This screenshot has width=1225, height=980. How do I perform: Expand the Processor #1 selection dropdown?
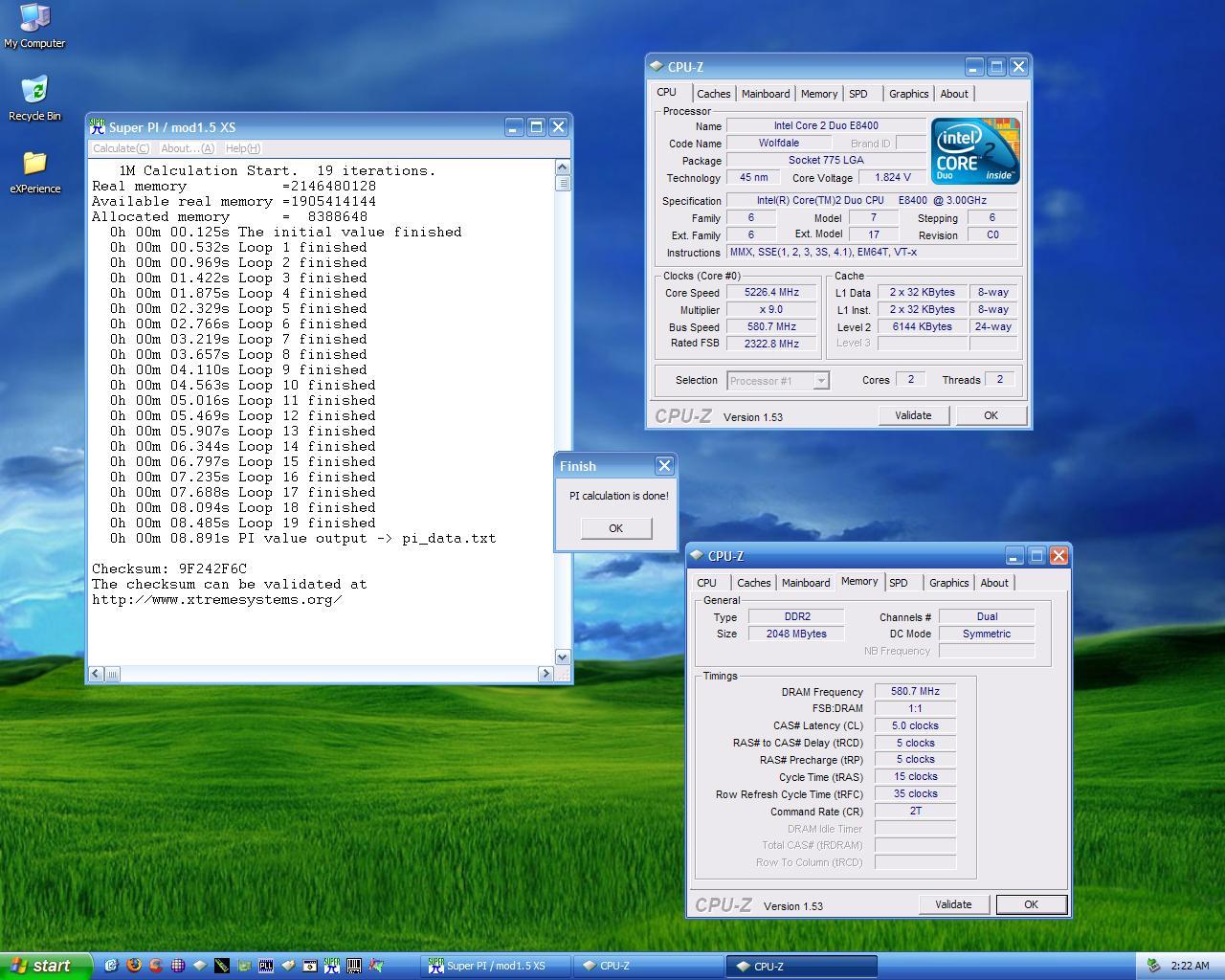pos(820,381)
